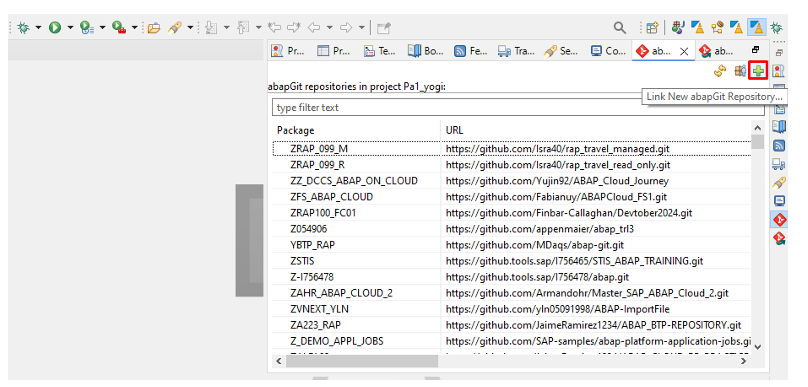Click the Next Edit Location forward icon
Viewport: 808px width, 387px height.
coord(294,27)
